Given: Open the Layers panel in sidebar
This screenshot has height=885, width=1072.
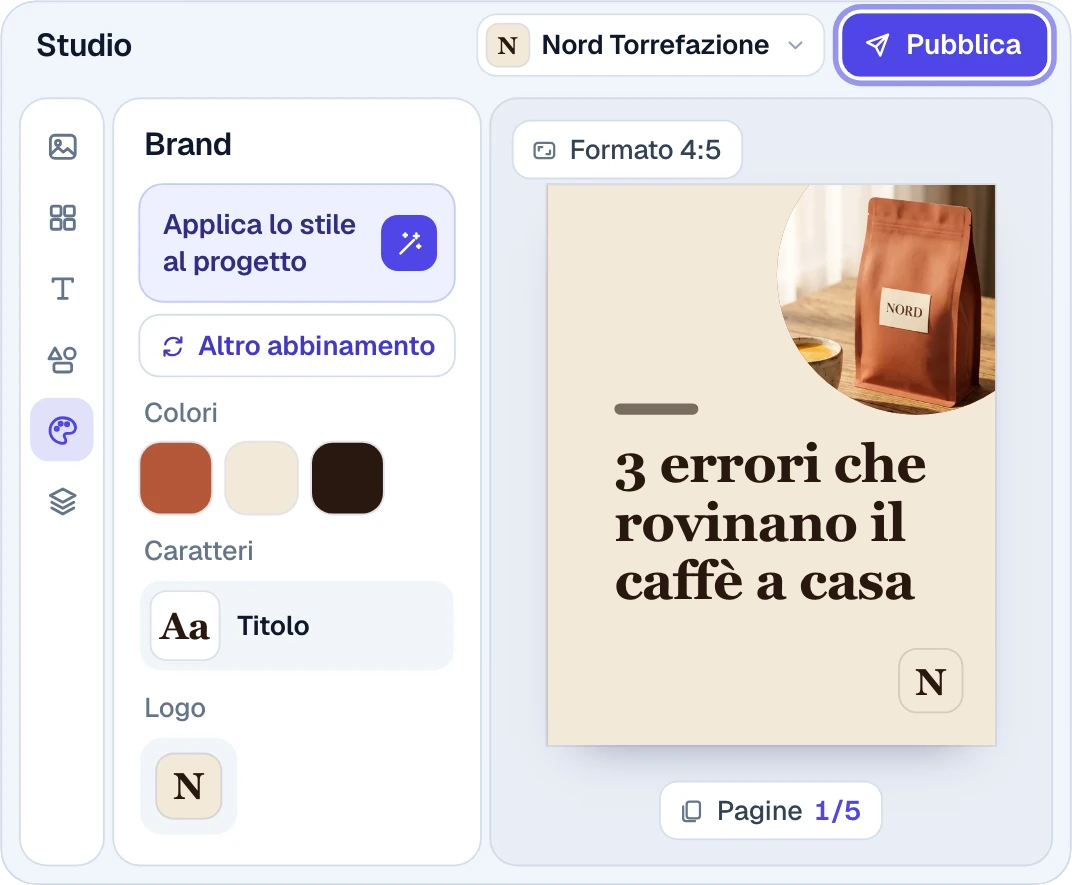Looking at the screenshot, I should [x=62, y=501].
